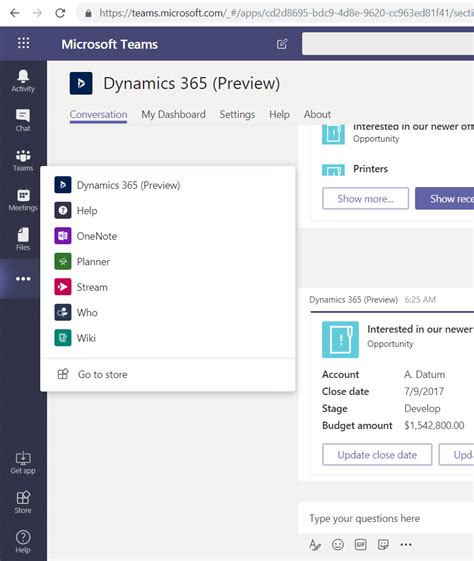Open the app launcher waffle icon
The width and height of the screenshot is (474, 561).
24,43
